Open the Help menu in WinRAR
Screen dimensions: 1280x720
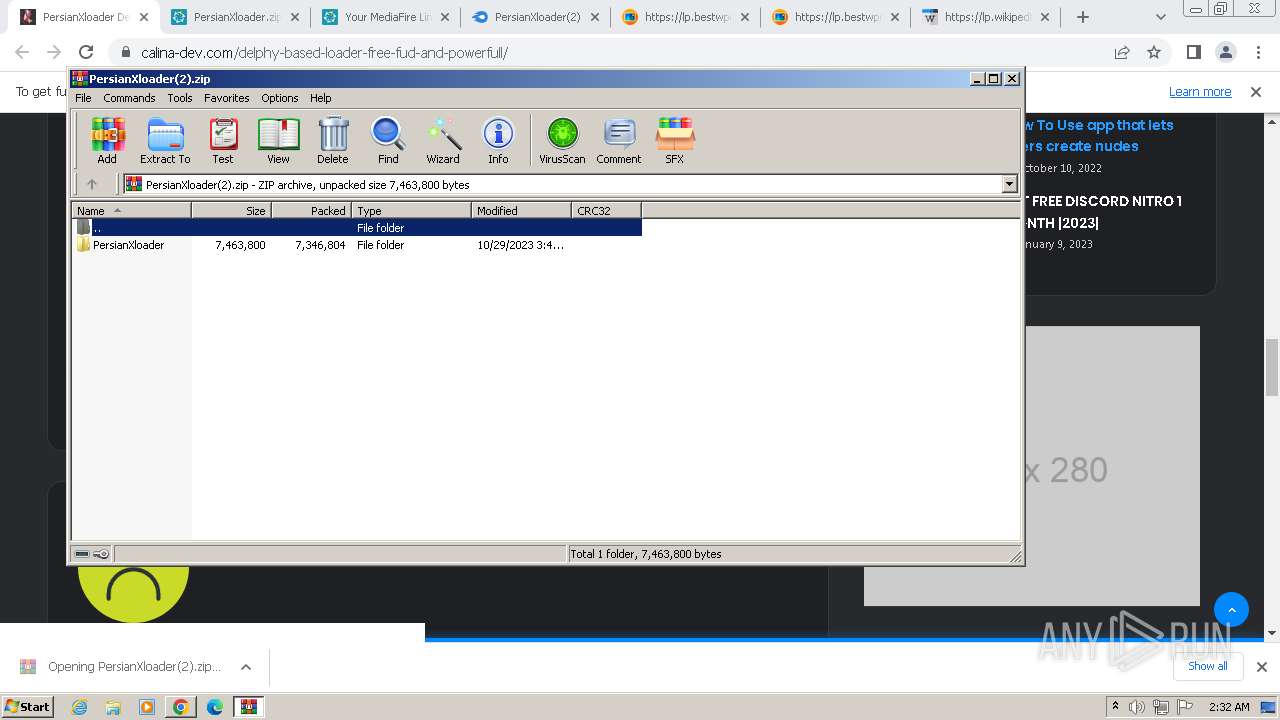click(x=321, y=98)
